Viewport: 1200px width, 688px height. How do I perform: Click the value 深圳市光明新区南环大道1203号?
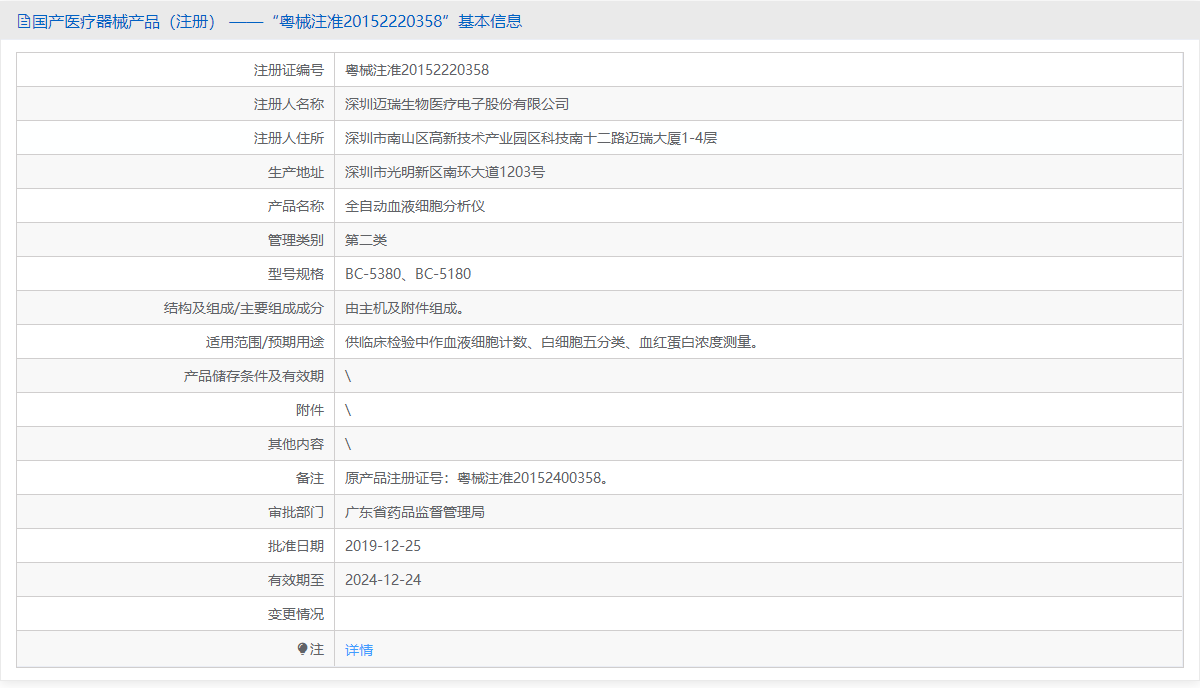point(445,172)
